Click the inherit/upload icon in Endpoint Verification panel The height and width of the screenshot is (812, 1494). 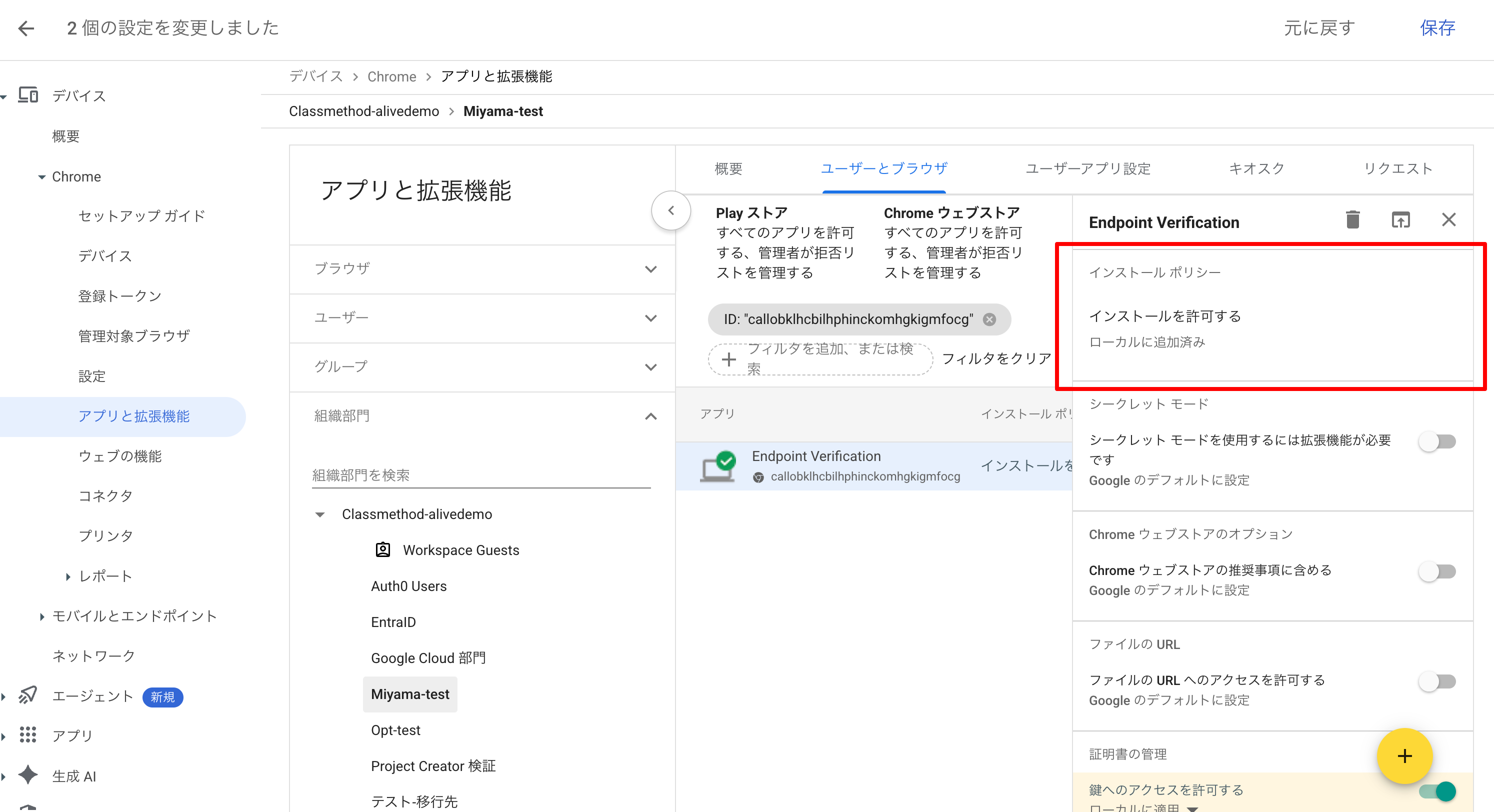1400,220
